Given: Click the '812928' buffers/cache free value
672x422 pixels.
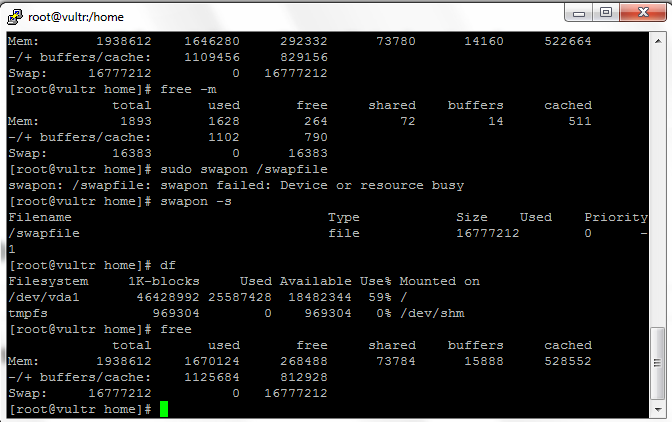Looking at the screenshot, I should coord(304,377).
